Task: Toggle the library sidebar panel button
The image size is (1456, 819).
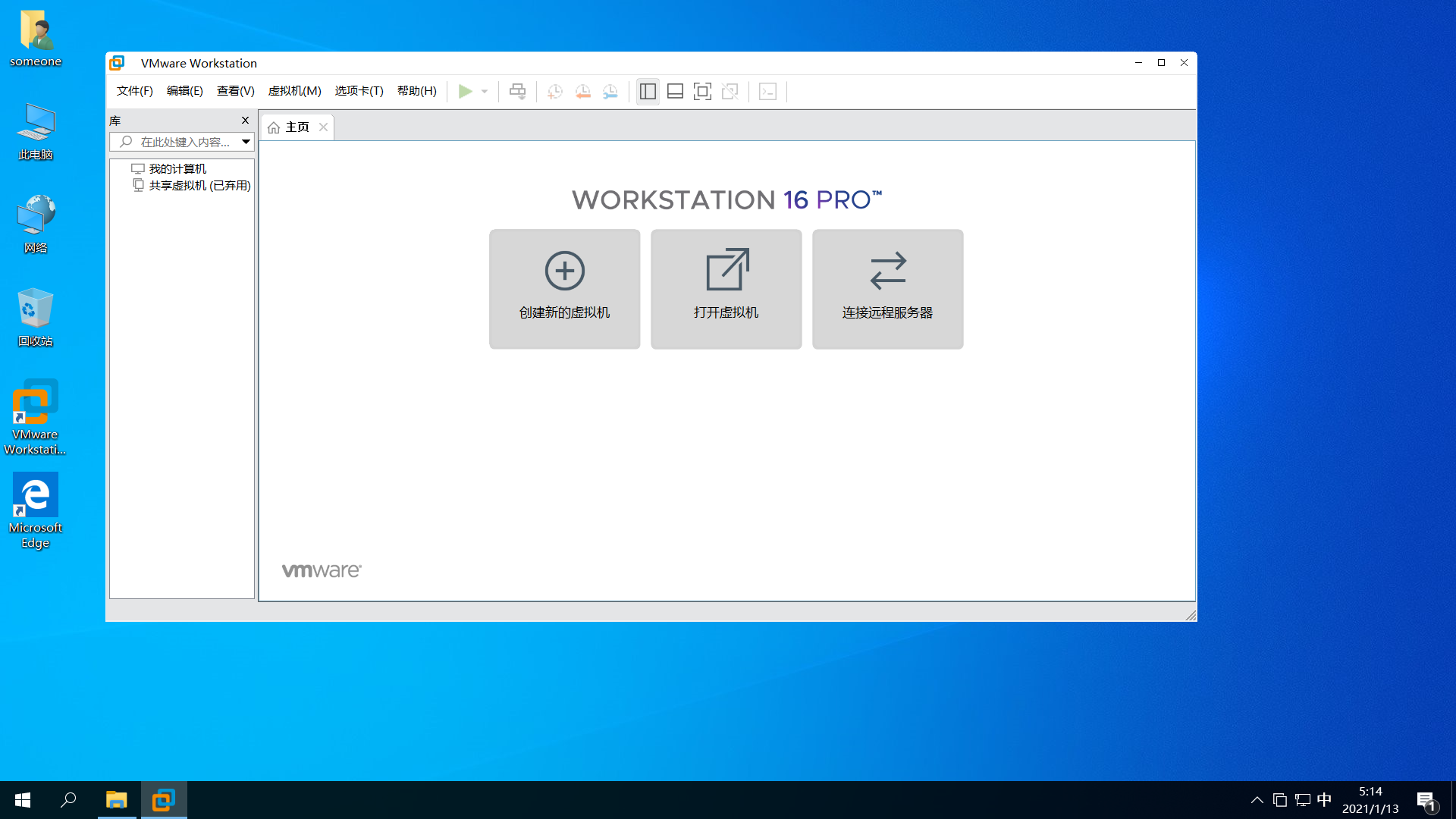Action: 648,92
